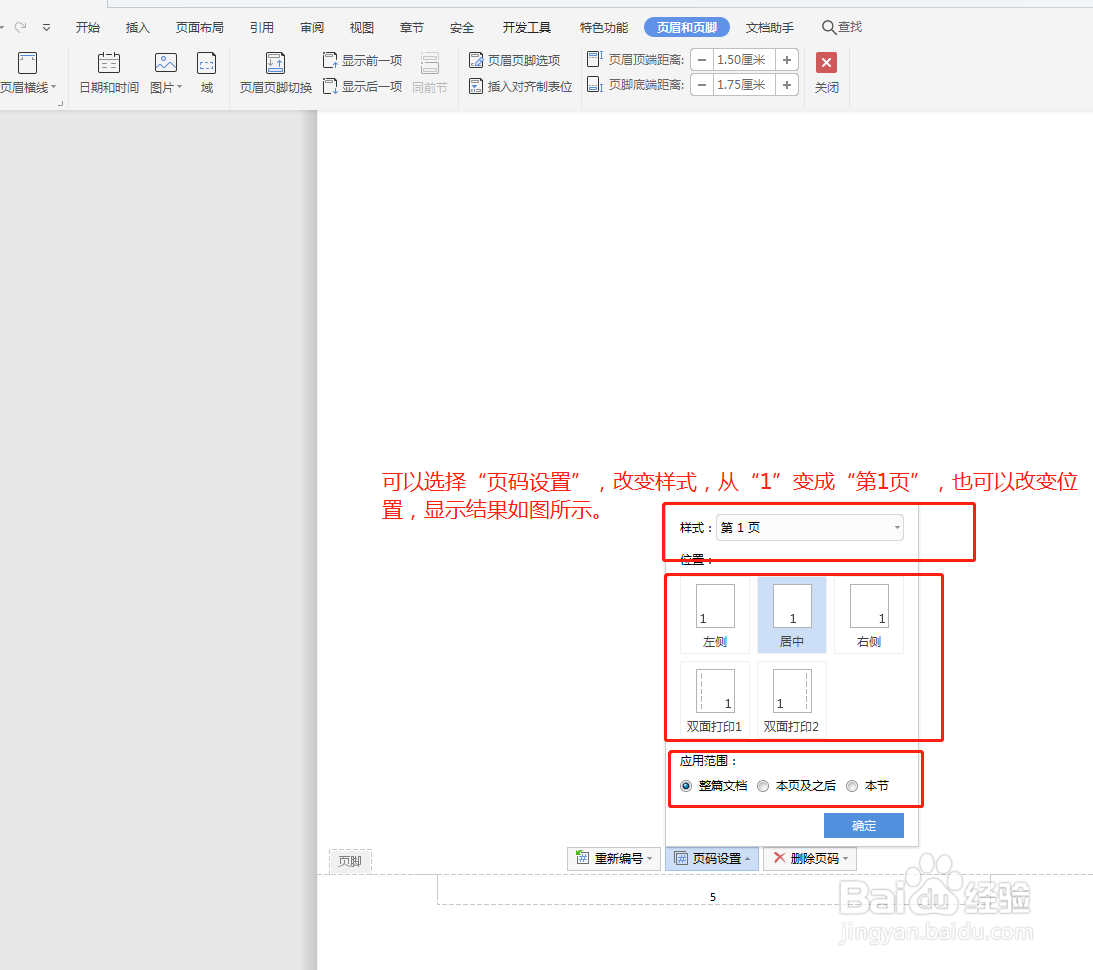Open the 页码设置 dropdown at bottom
1093x970 pixels.
tap(712, 858)
